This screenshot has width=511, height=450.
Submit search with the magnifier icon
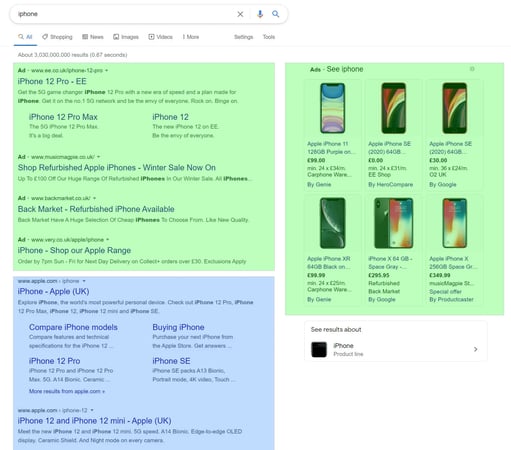(x=275, y=14)
